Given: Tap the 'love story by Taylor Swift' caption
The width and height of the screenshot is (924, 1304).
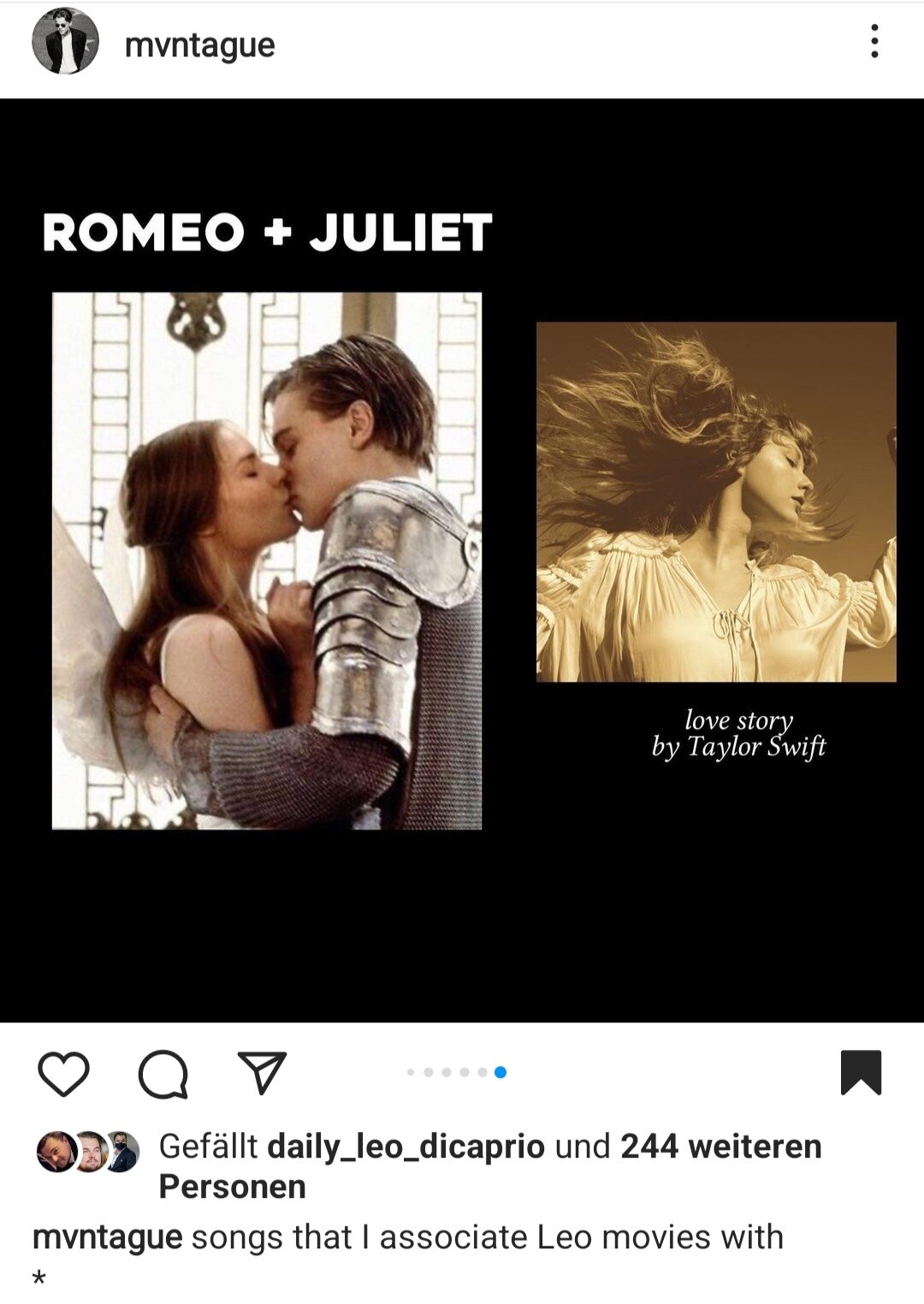Looking at the screenshot, I should 738,733.
